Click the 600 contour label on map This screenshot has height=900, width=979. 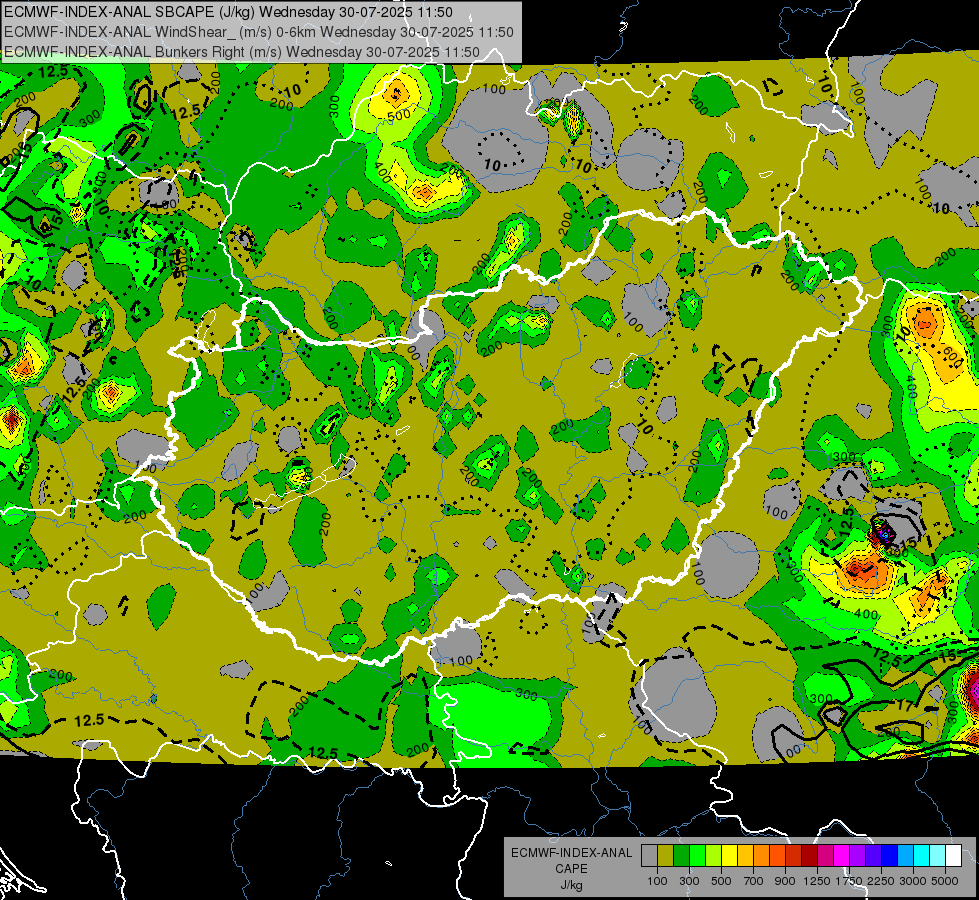(x=952, y=356)
